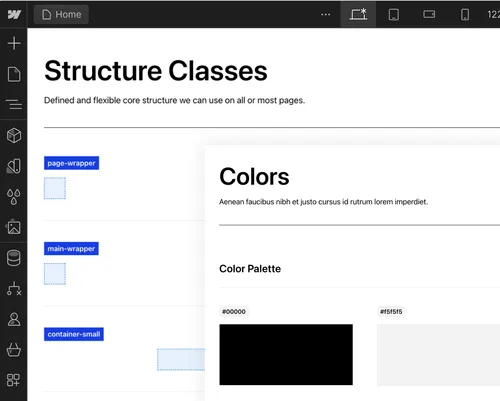Click the #00000 hex label
Viewport: 500px width, 401px height.
pyautogui.click(x=234, y=312)
